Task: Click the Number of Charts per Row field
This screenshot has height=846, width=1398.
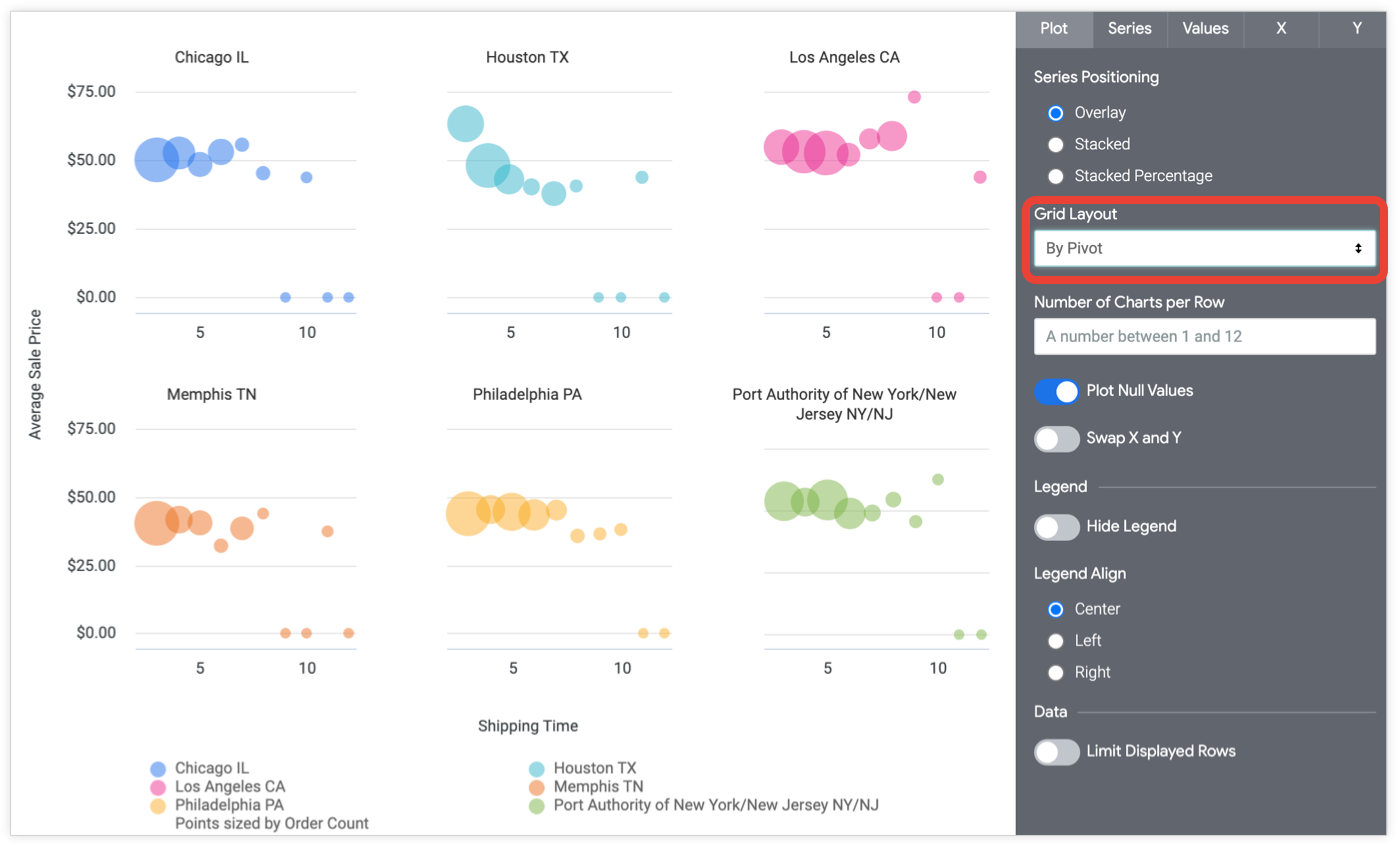Action: 1204,336
